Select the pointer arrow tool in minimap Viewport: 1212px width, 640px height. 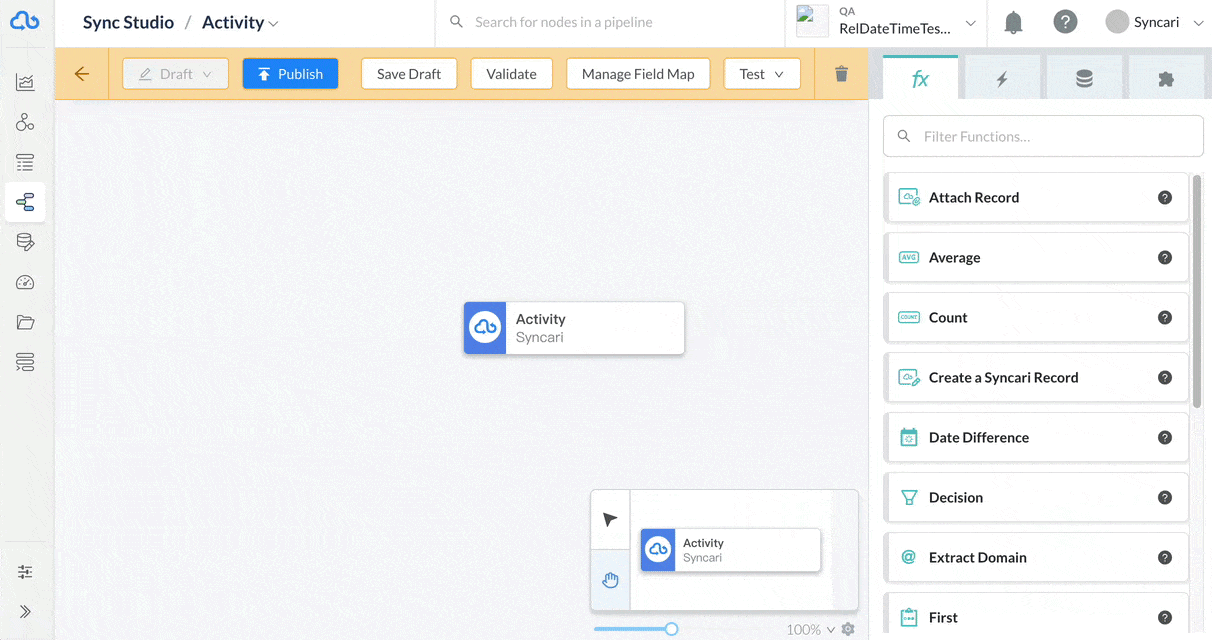610,520
